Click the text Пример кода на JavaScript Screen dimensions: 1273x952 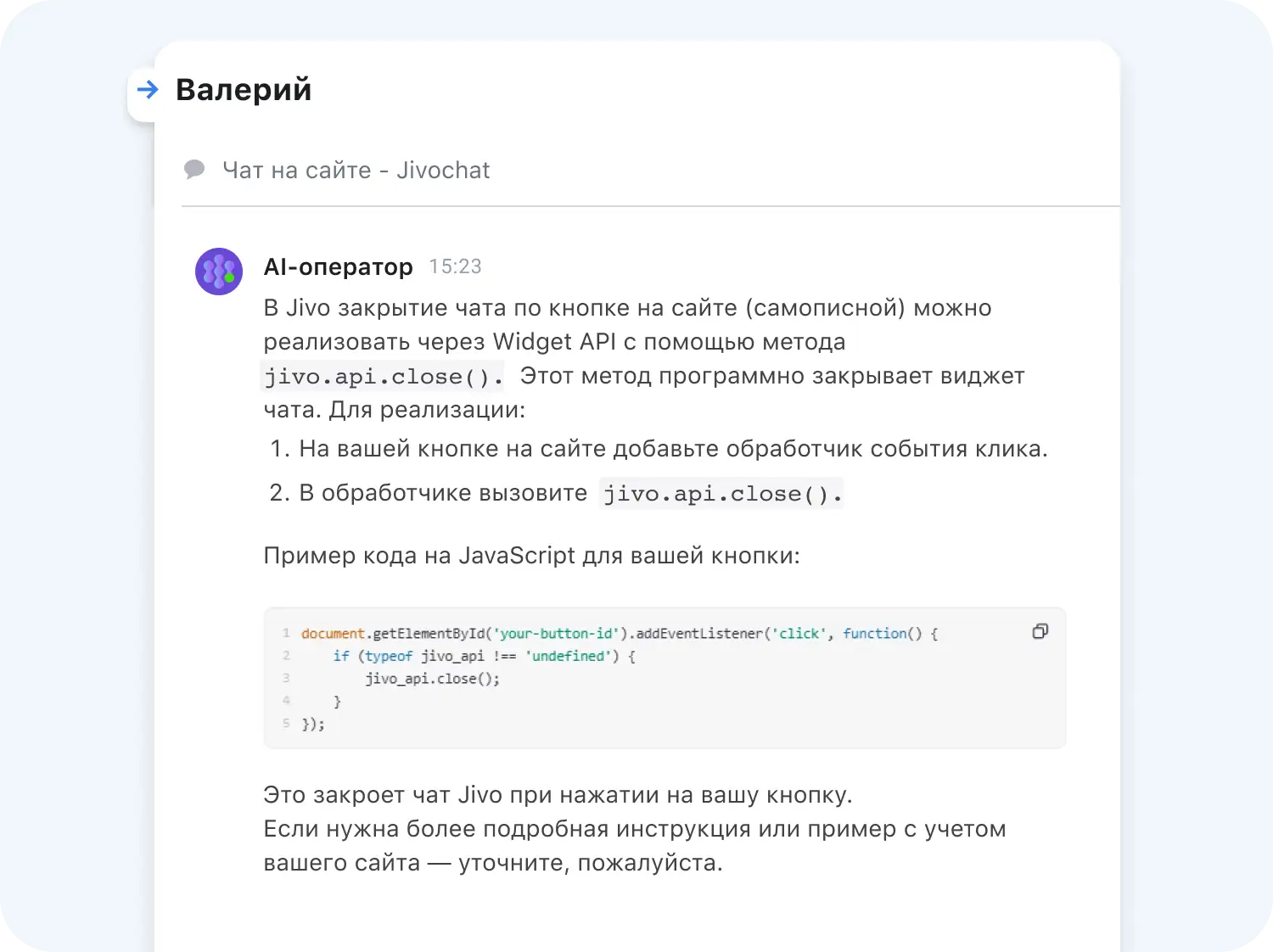tap(531, 556)
